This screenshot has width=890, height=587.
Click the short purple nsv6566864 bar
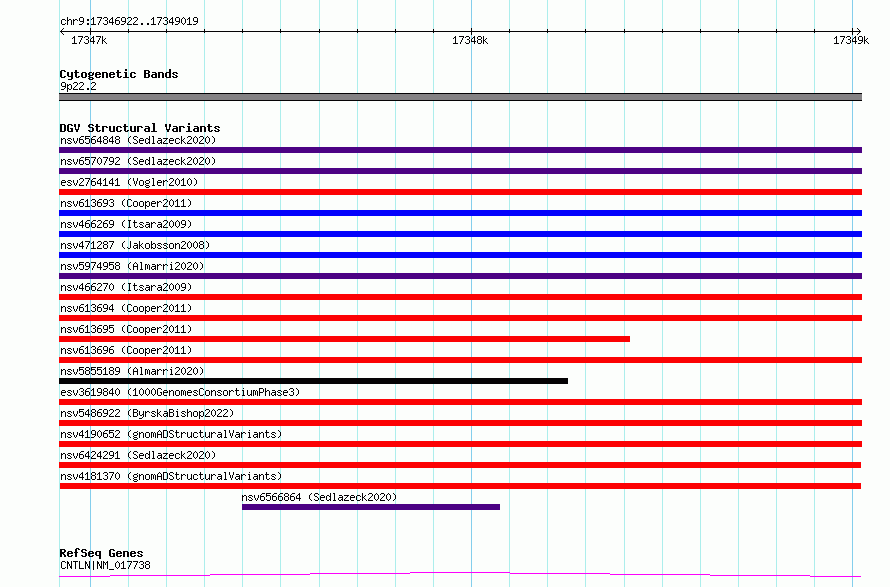371,507
